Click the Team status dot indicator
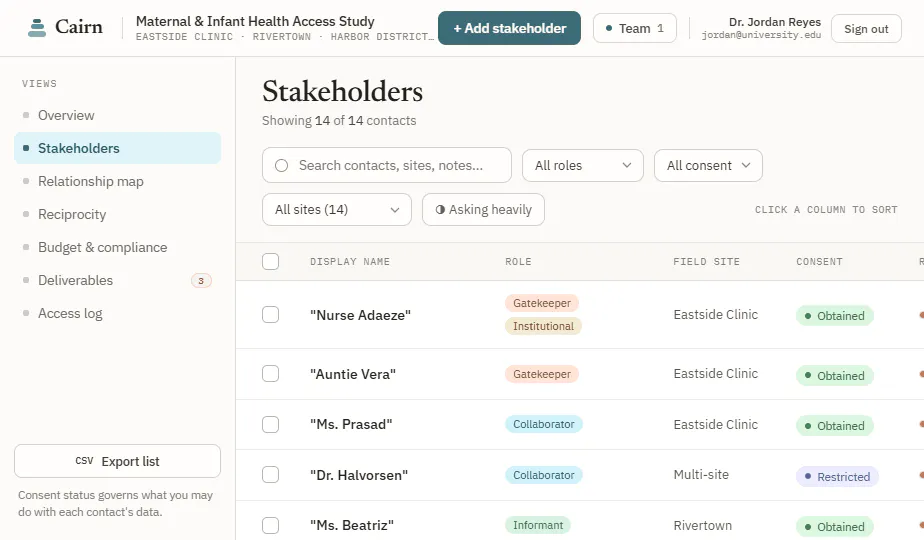This screenshot has width=924, height=540. 609,28
